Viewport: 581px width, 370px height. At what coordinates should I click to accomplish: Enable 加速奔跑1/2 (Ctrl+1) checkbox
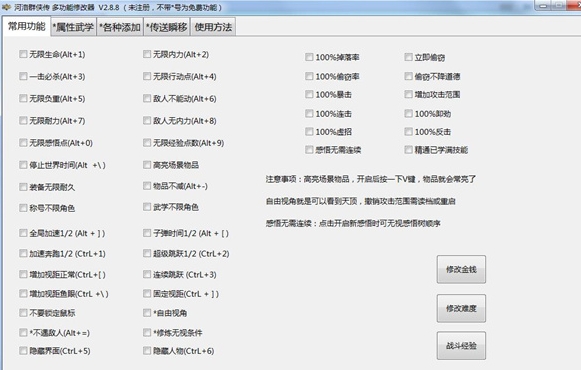point(23,254)
